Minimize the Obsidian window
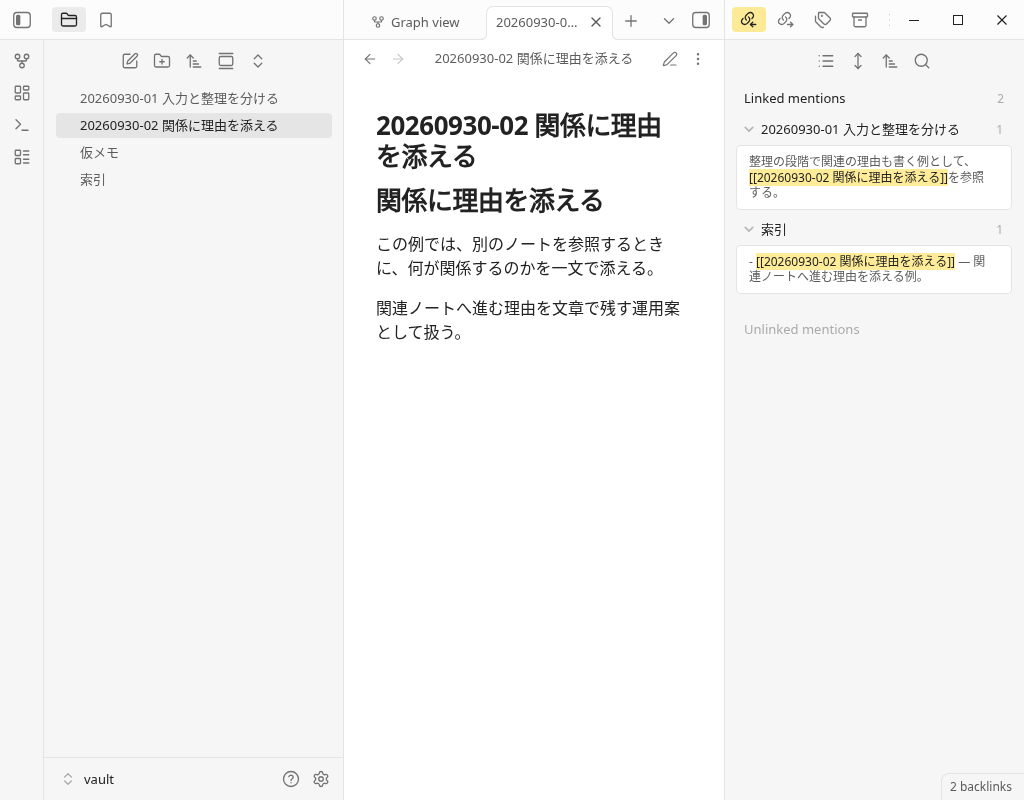The height and width of the screenshot is (800, 1024). point(914,20)
